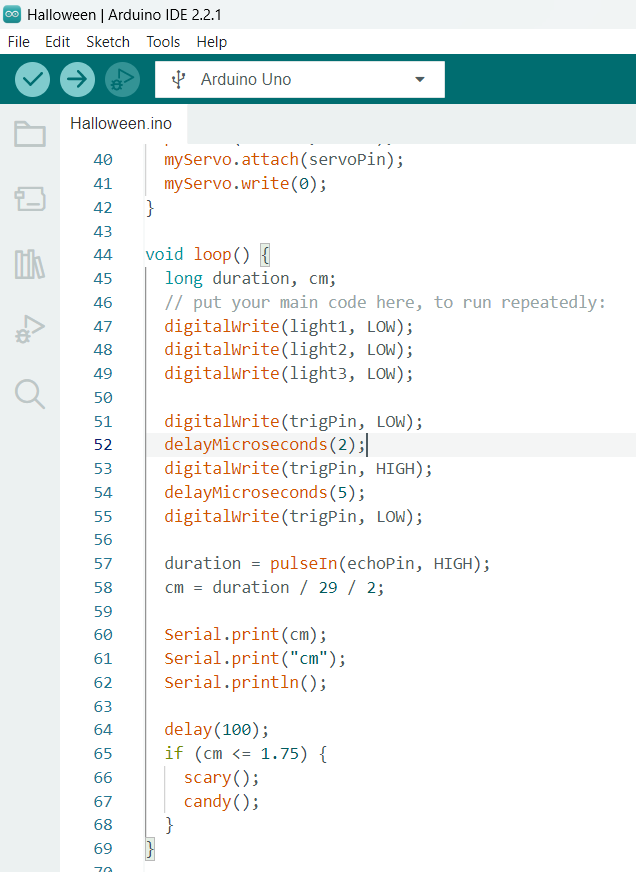
Task: Click 'Serial.println();' line
Action: click(x=245, y=682)
